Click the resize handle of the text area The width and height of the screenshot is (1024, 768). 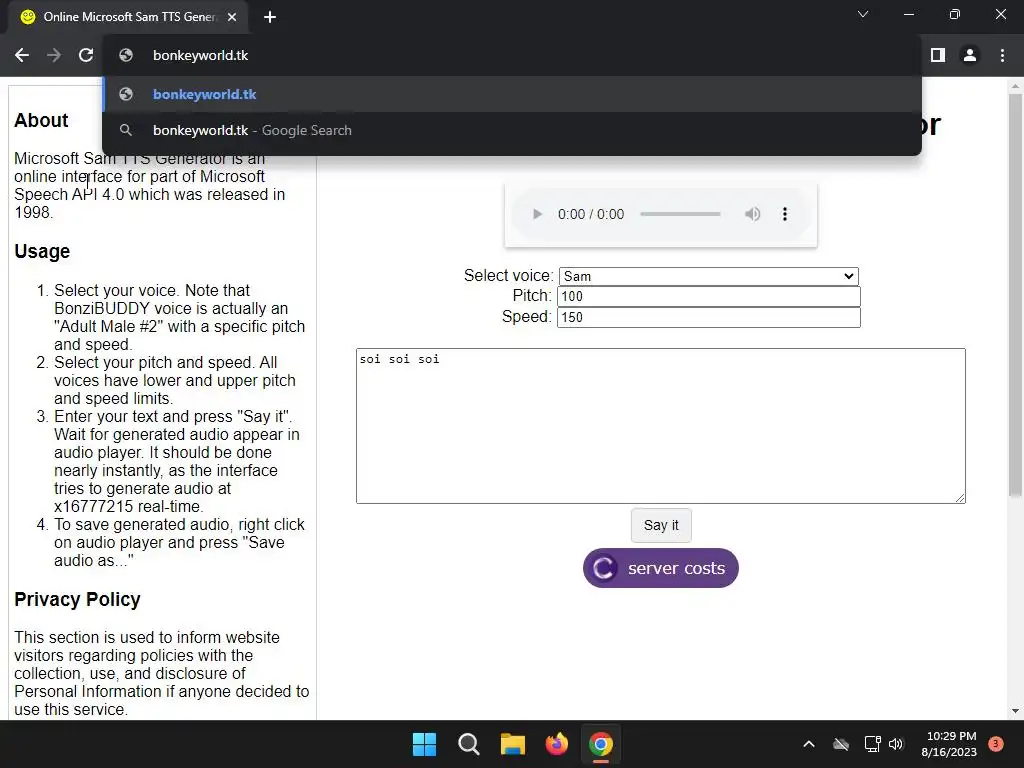click(960, 498)
